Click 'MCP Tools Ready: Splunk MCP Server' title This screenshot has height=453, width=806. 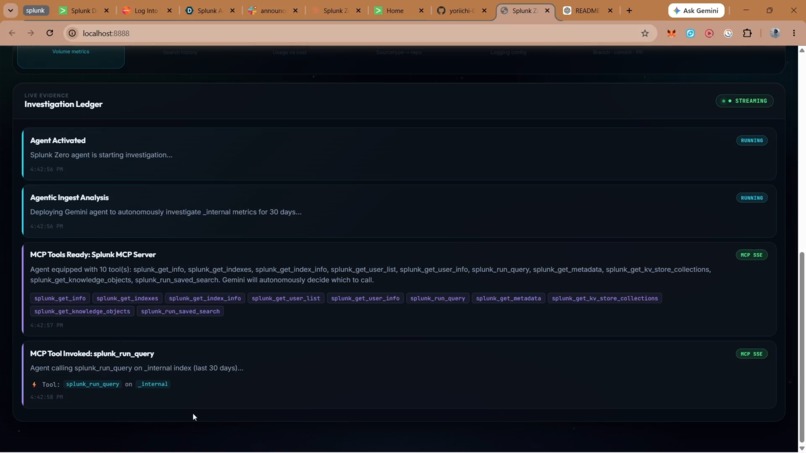(x=93, y=255)
